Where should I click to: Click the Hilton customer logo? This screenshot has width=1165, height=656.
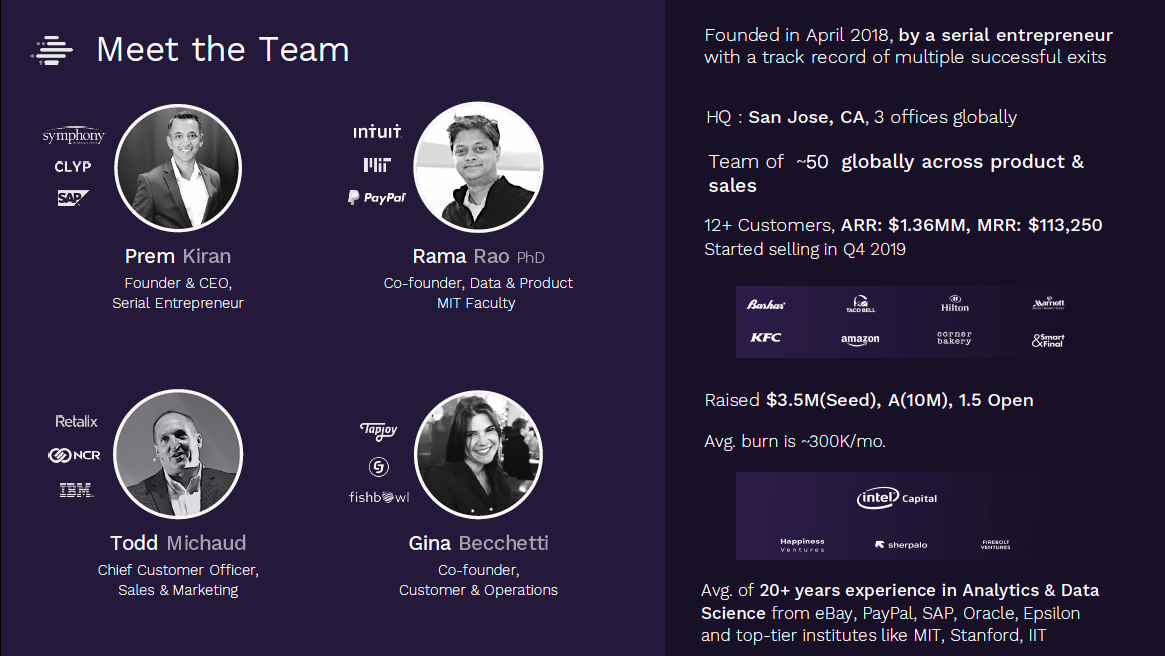(955, 304)
